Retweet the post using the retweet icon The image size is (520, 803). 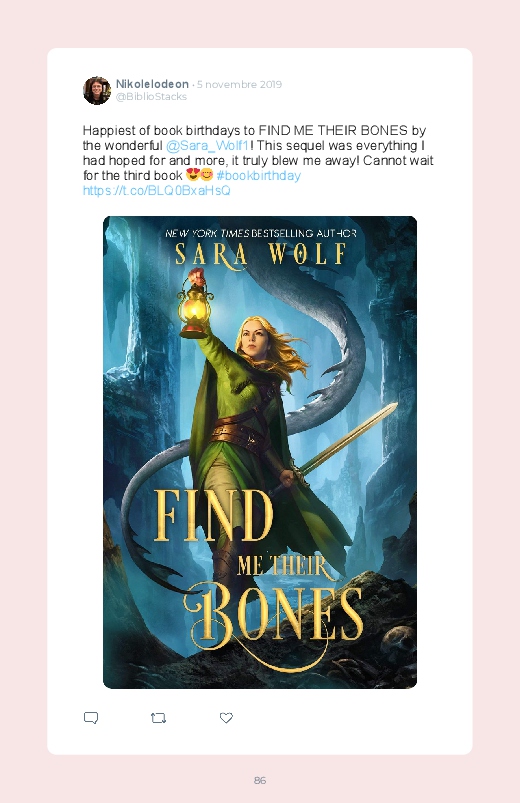(158, 718)
